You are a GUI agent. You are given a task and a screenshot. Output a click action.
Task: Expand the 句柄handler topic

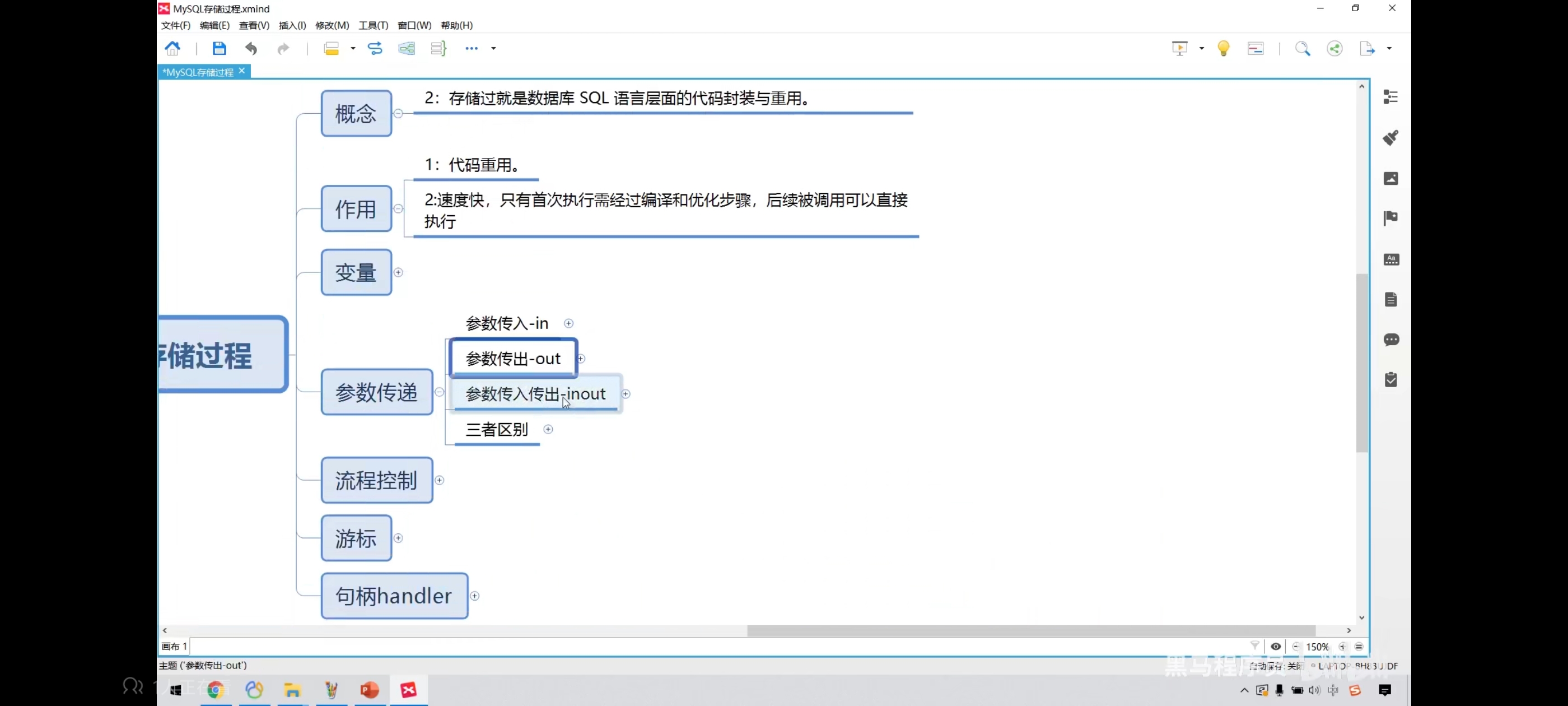475,596
